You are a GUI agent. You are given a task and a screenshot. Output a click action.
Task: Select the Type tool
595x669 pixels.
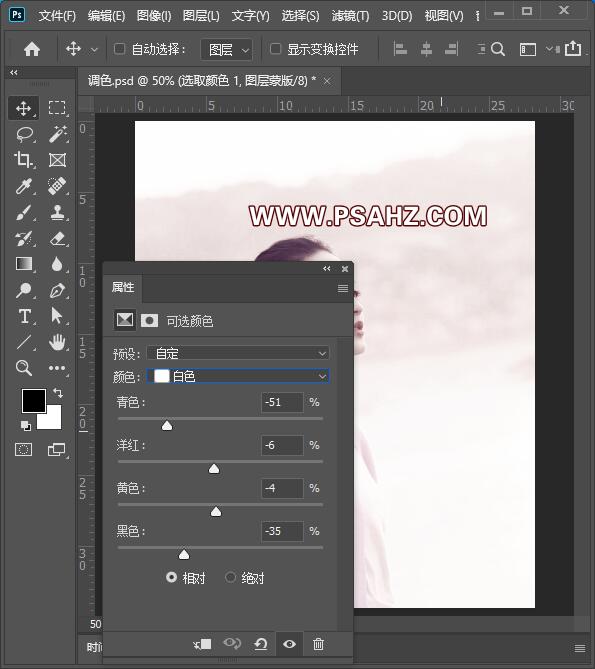[24, 317]
